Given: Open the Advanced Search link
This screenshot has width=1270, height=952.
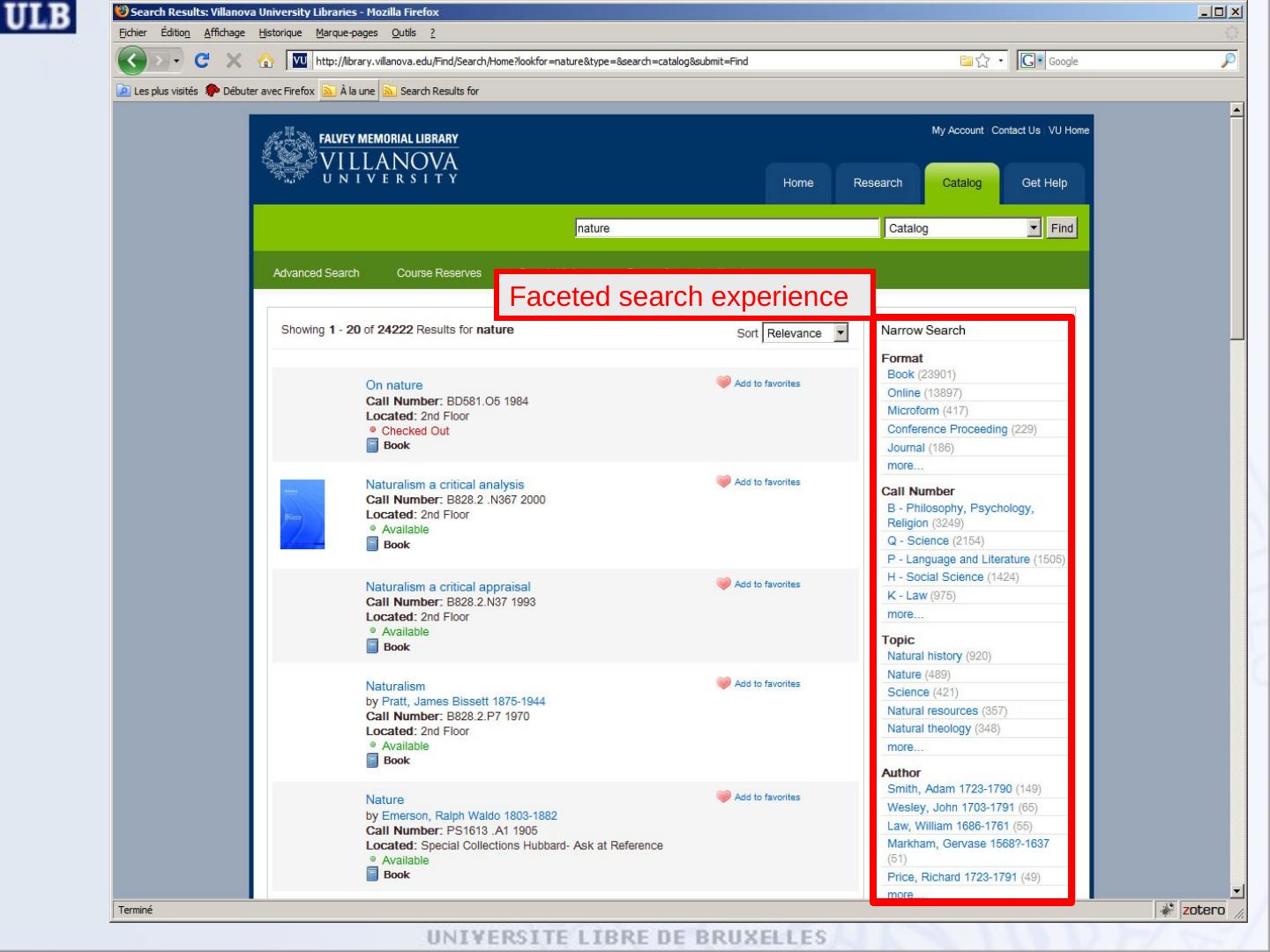Looking at the screenshot, I should (316, 273).
